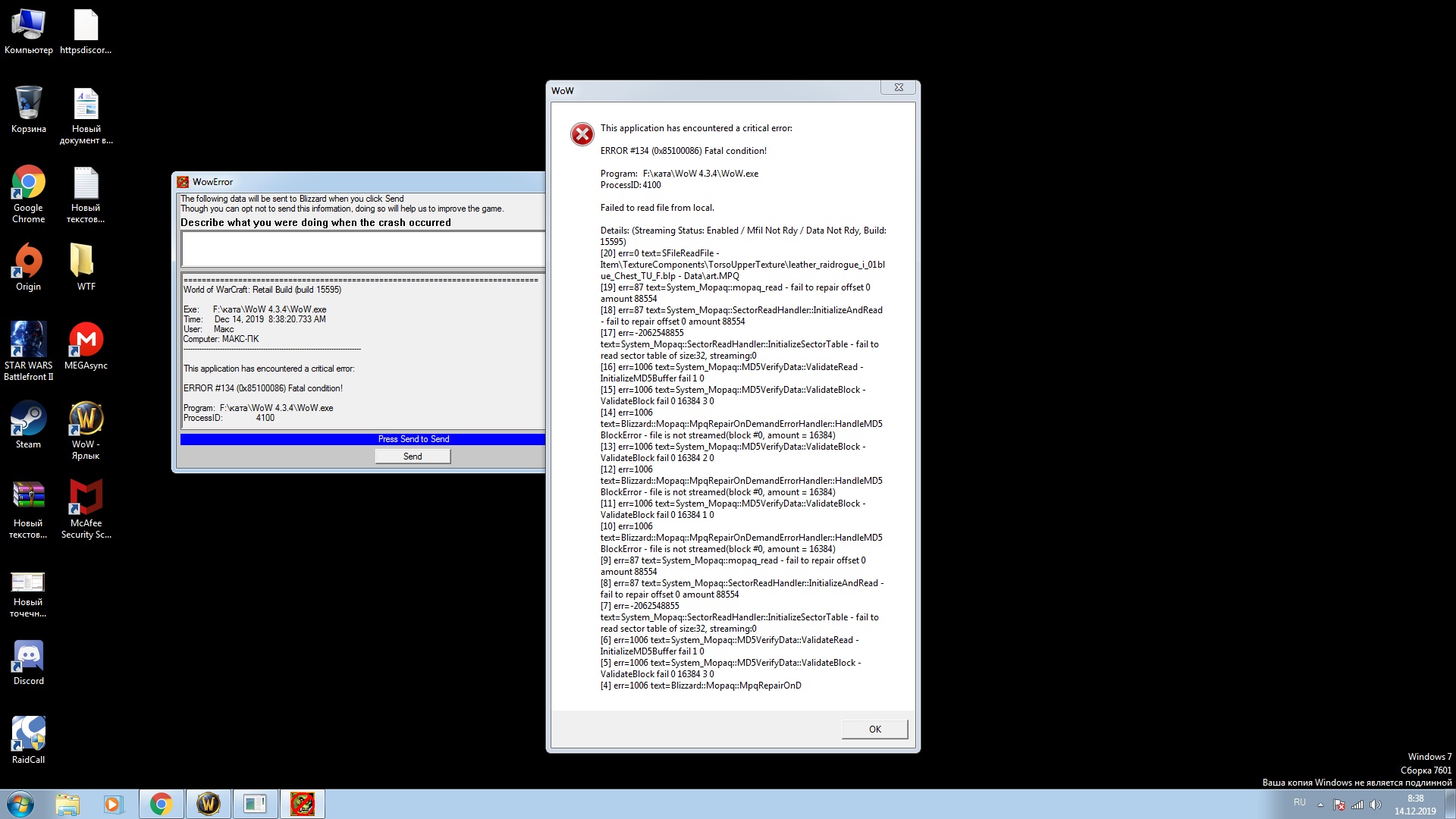This screenshot has width=1456, height=819.
Task: Switch to WoW taskbar button
Action: 208,804
